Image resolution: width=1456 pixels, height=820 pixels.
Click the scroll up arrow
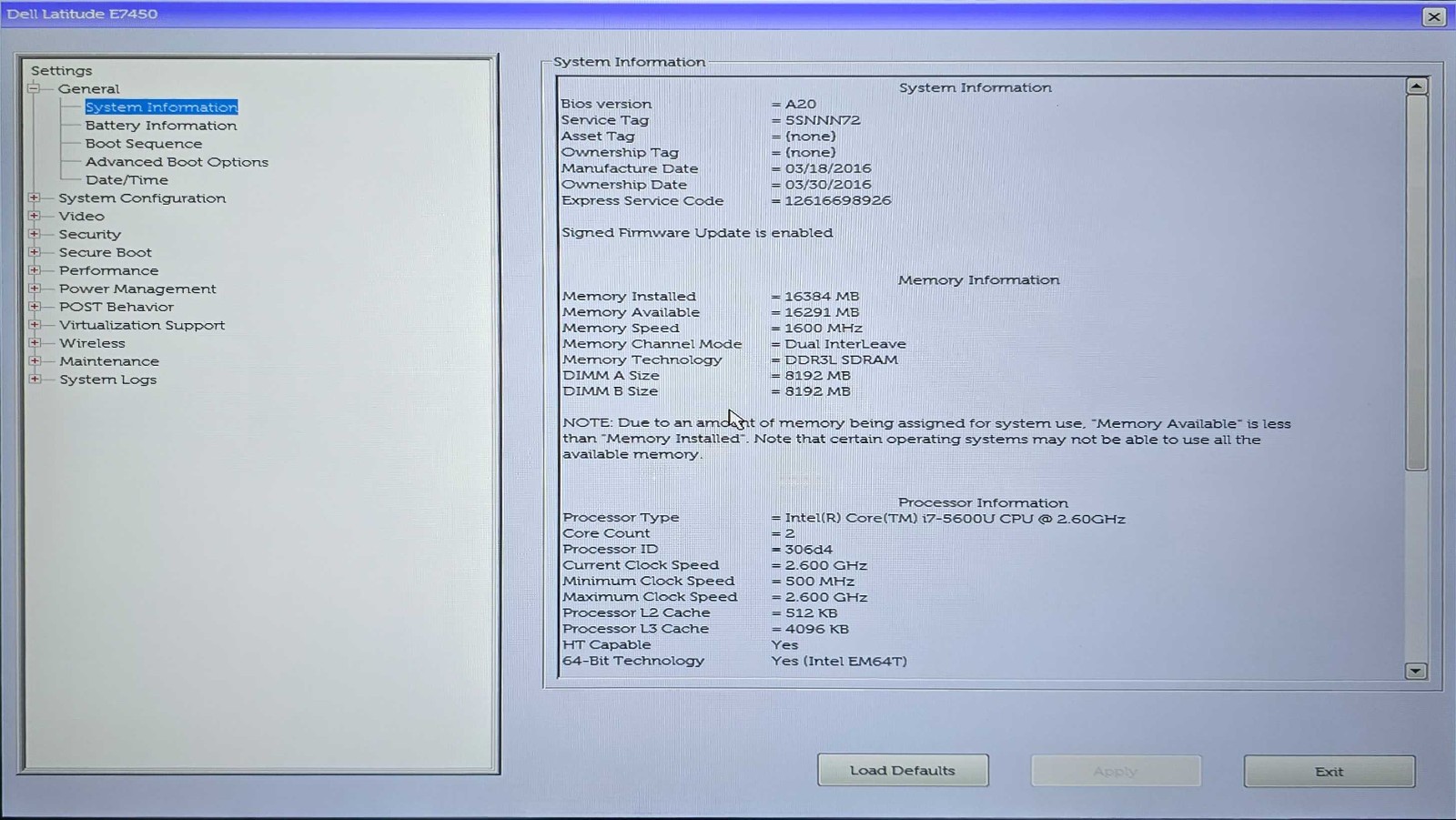(1416, 86)
